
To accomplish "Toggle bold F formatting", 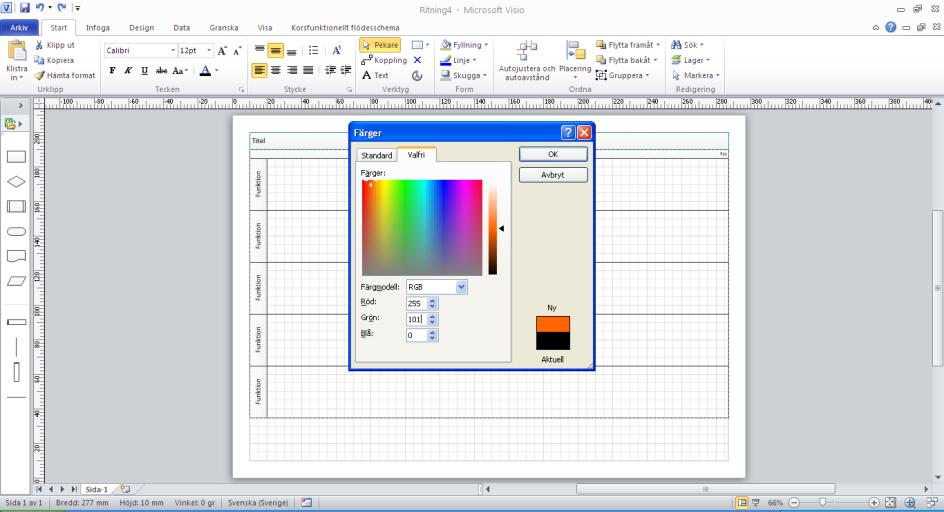I will click(113, 70).
